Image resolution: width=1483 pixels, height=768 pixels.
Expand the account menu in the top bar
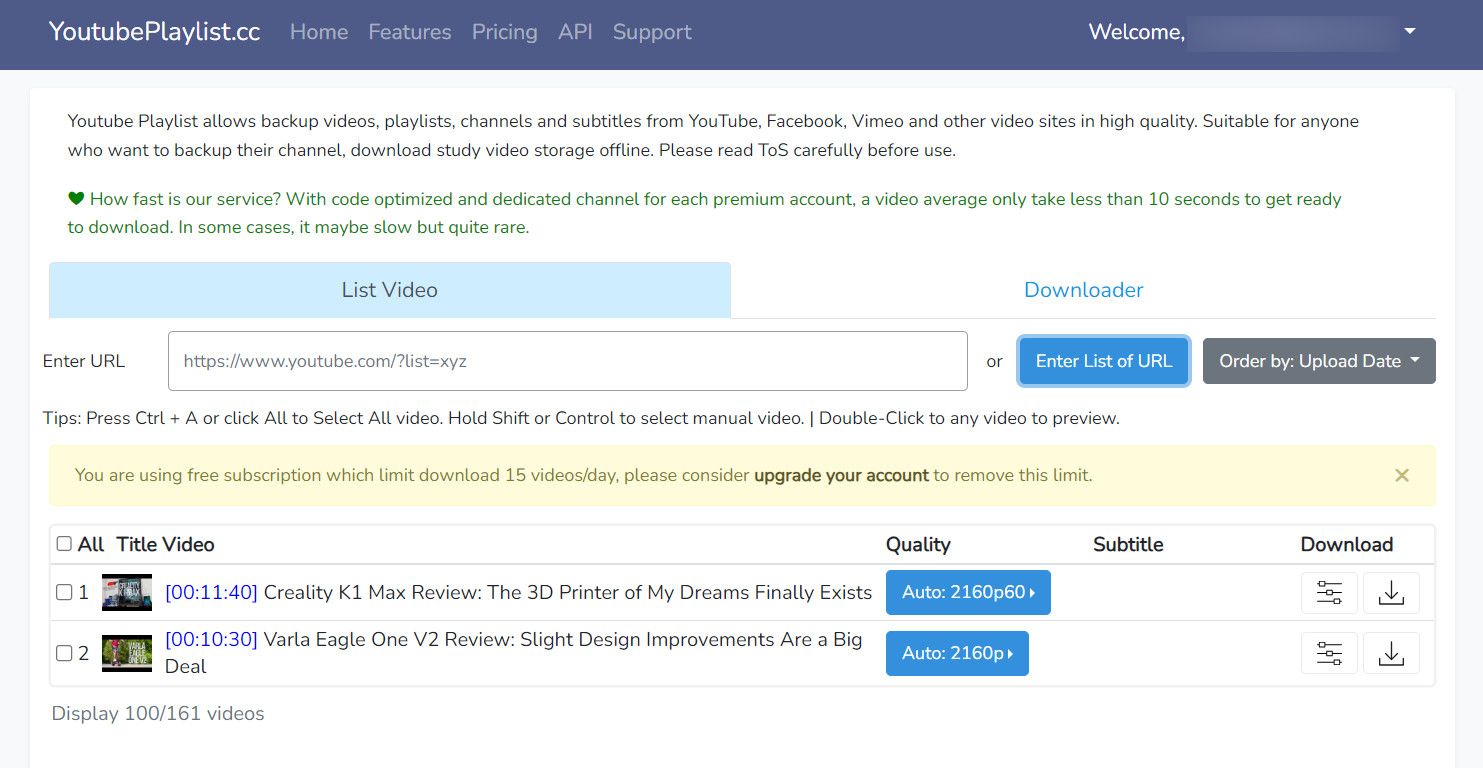1409,31
